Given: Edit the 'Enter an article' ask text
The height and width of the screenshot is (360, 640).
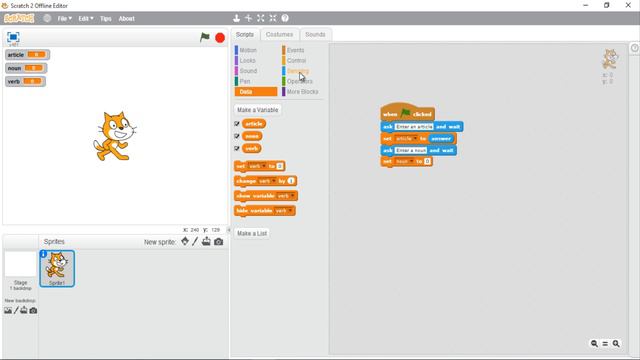Looking at the screenshot, I should pos(414,127).
